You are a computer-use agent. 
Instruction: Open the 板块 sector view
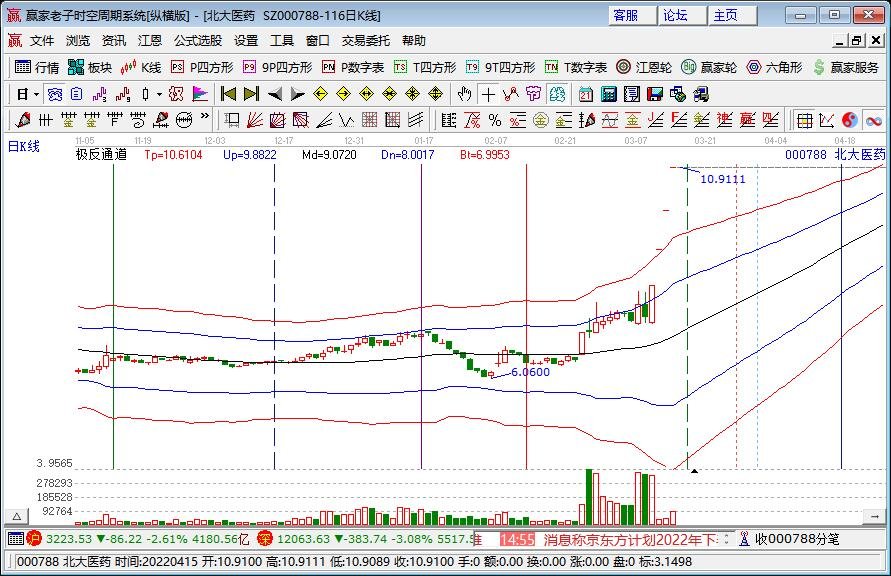(x=90, y=68)
